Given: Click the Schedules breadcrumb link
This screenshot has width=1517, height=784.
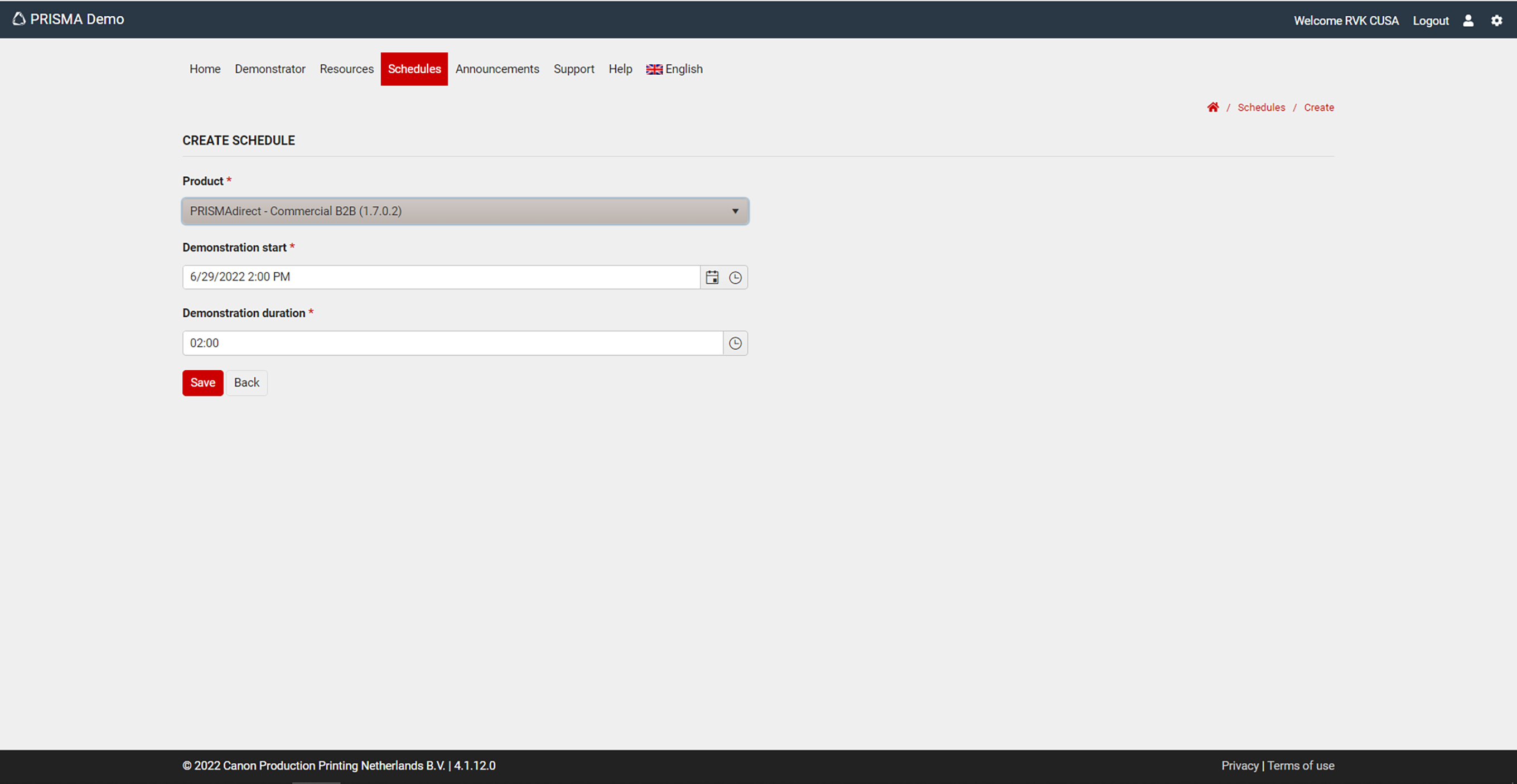Looking at the screenshot, I should pyautogui.click(x=1261, y=107).
